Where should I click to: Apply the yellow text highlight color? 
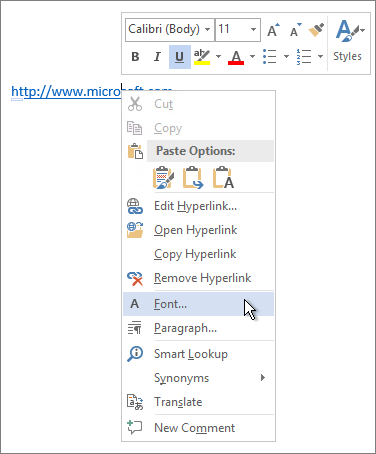(x=202, y=57)
